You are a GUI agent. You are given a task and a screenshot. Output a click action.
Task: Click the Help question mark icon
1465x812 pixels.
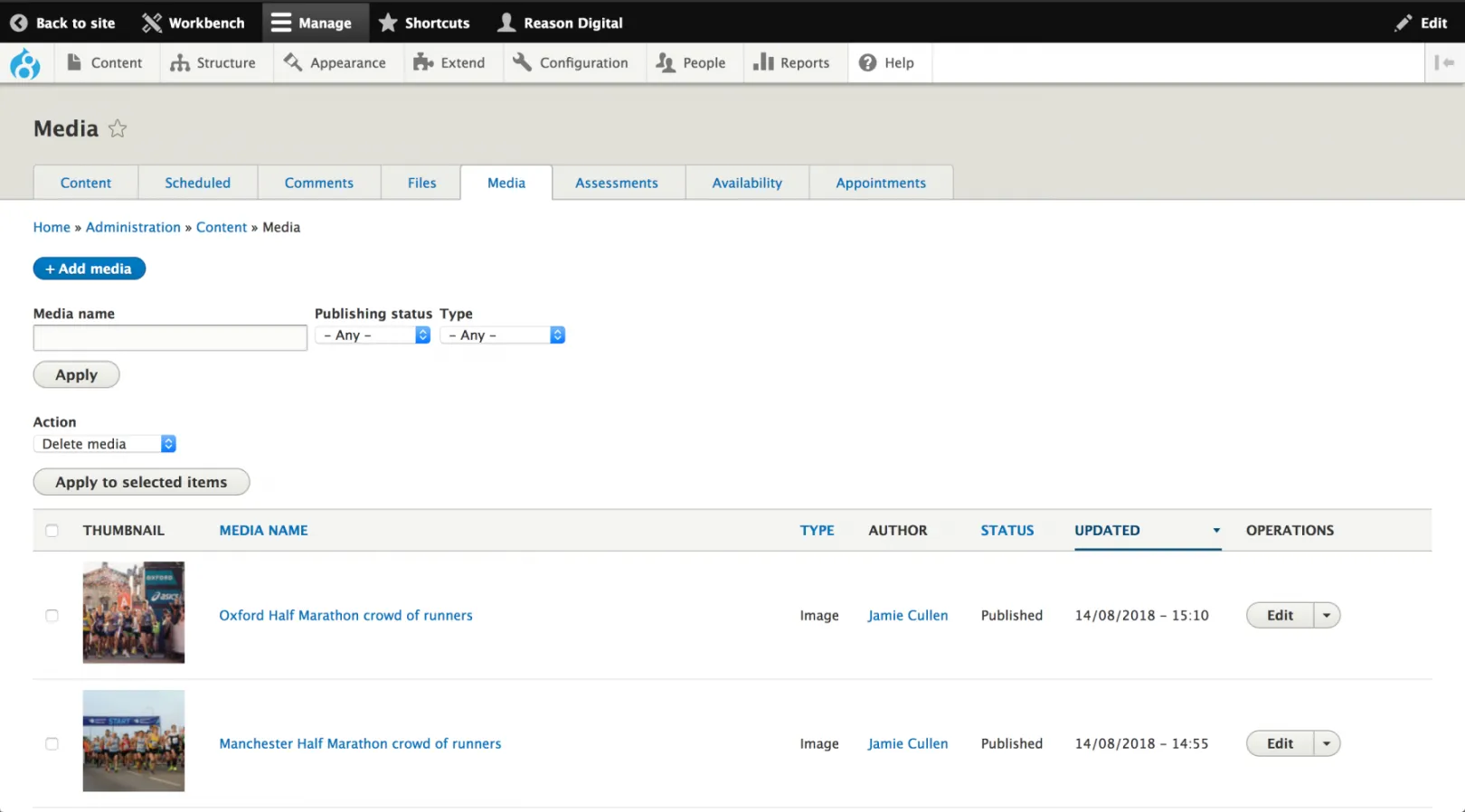pyautogui.click(x=867, y=62)
